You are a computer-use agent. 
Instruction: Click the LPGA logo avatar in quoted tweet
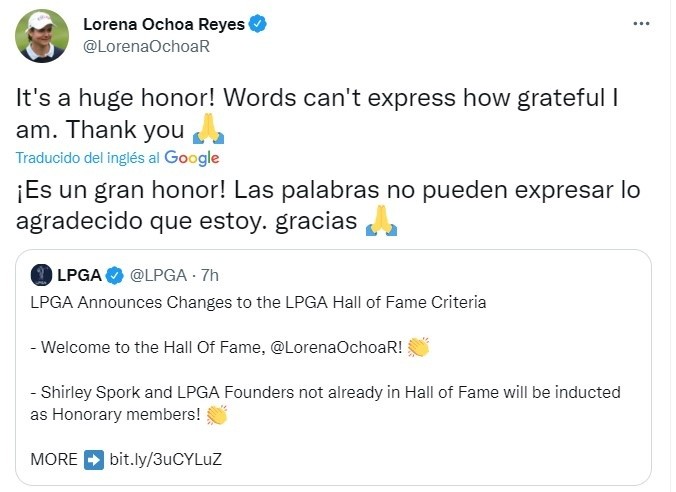click(x=41, y=274)
